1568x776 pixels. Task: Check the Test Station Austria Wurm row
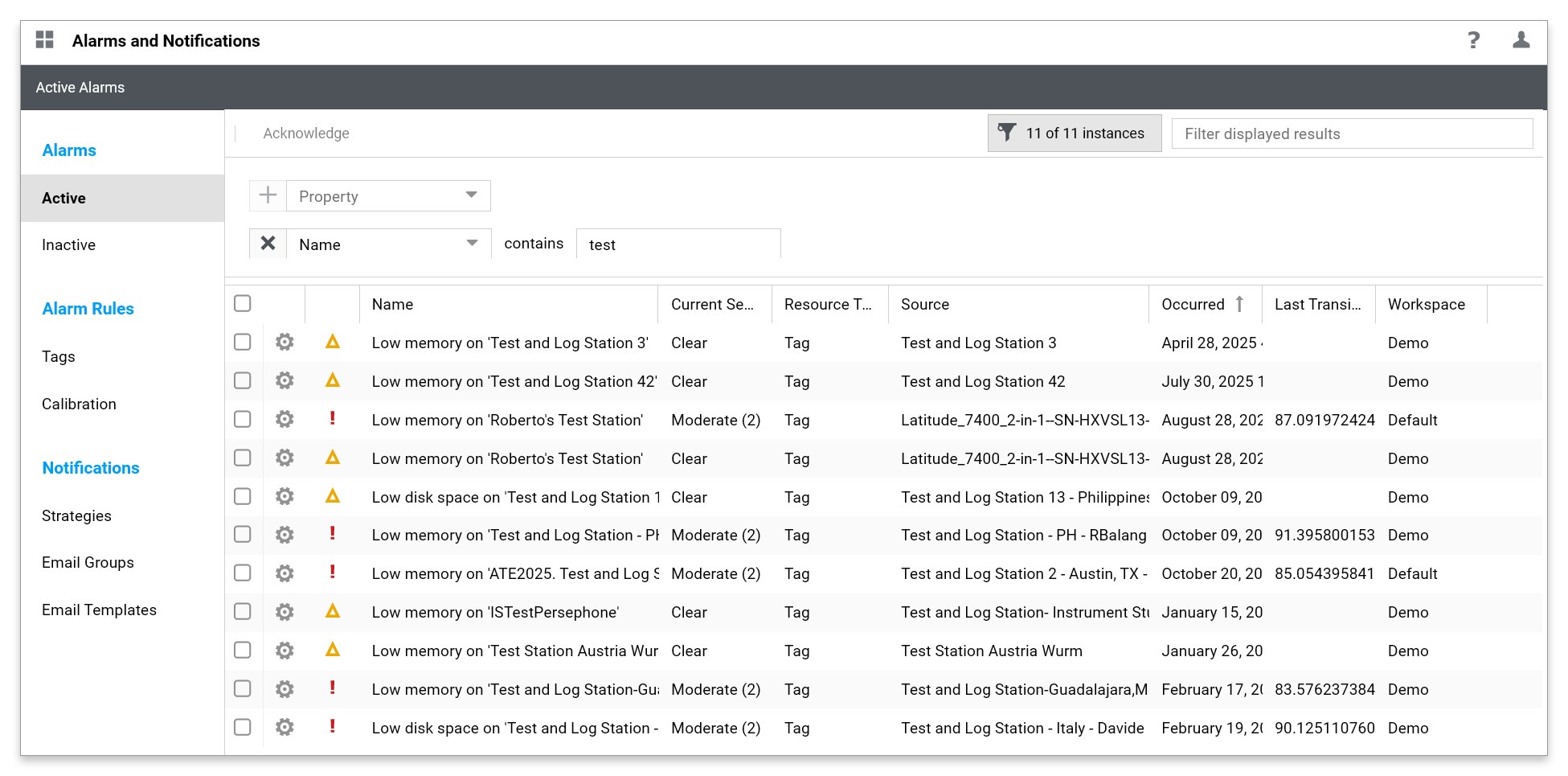coord(243,650)
